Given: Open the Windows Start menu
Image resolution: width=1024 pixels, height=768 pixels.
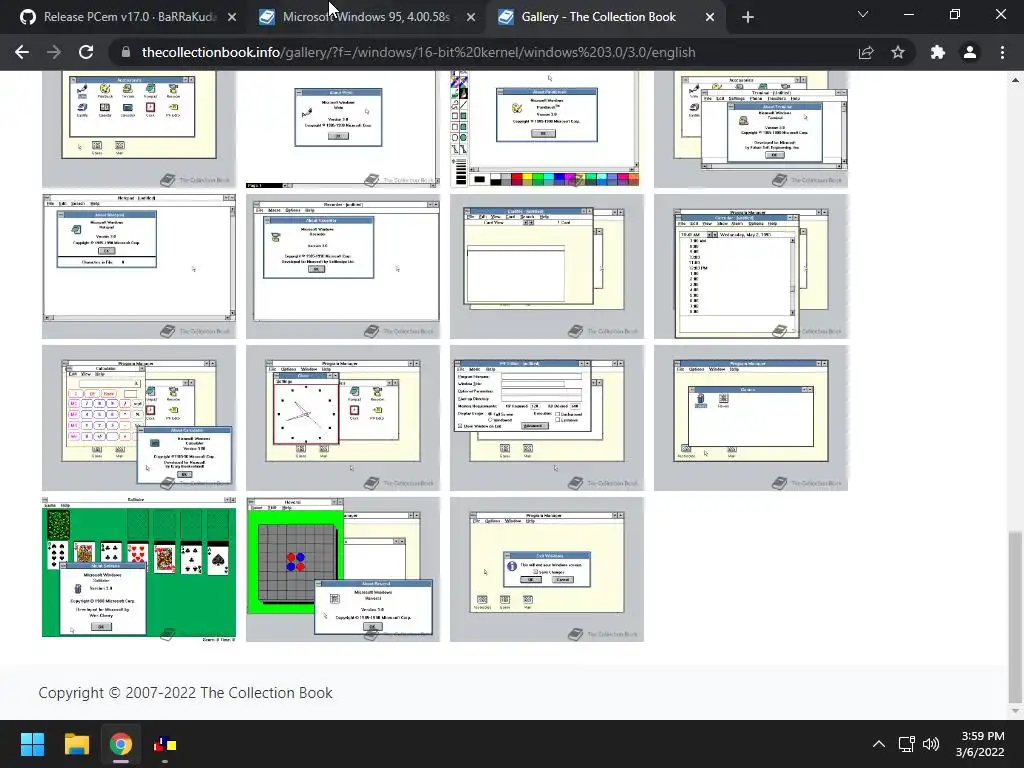Looking at the screenshot, I should click(32, 744).
